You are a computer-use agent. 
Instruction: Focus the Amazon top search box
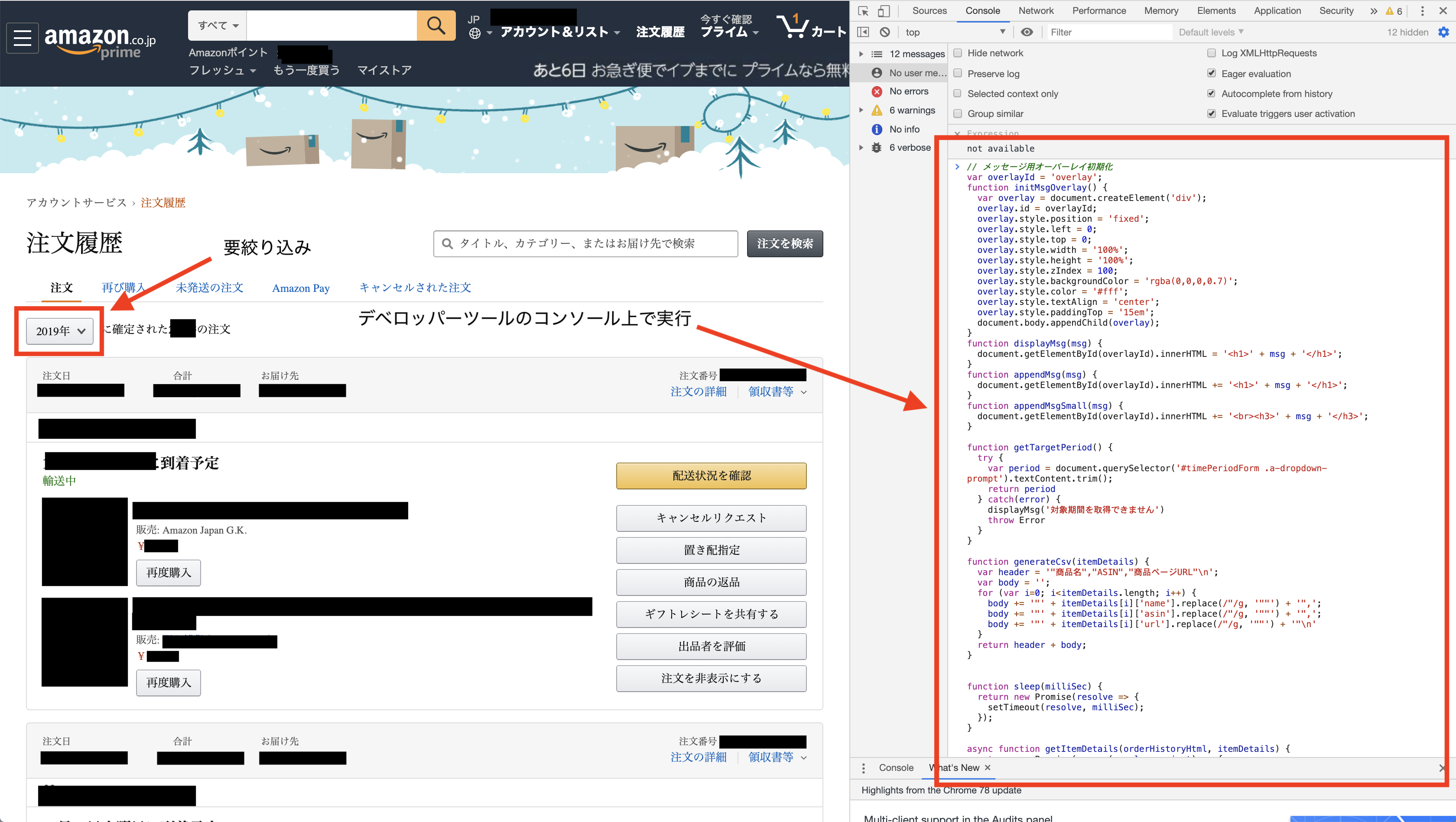[x=332, y=26]
